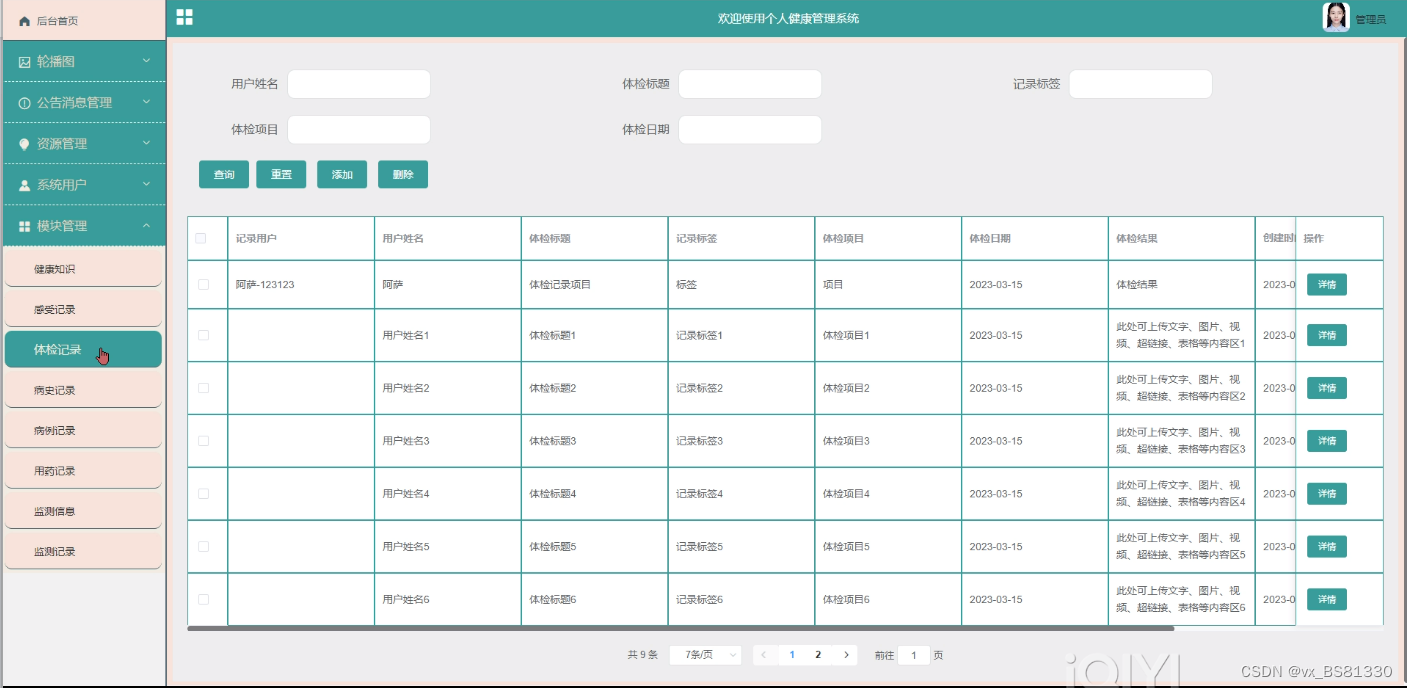Screen dimensions: 1407x688
Task: Expand the 系统用户 chevron
Action: tap(146, 184)
